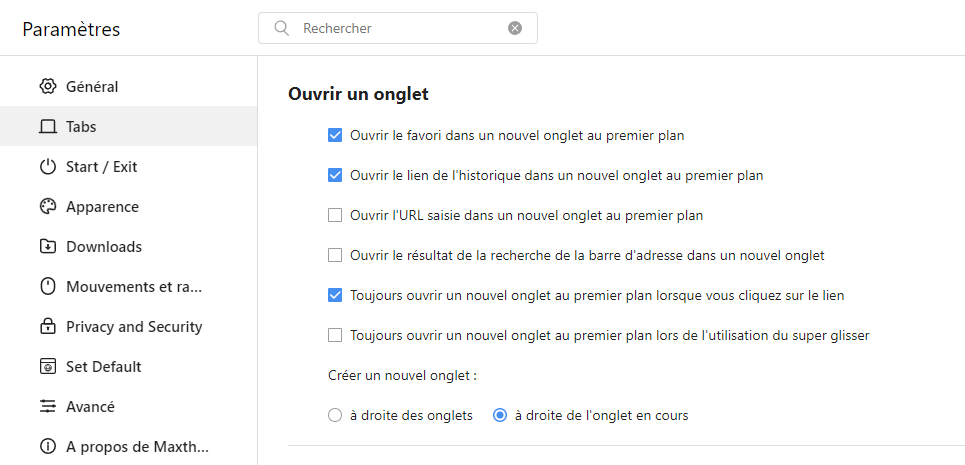Click the Général gear icon

click(47, 87)
